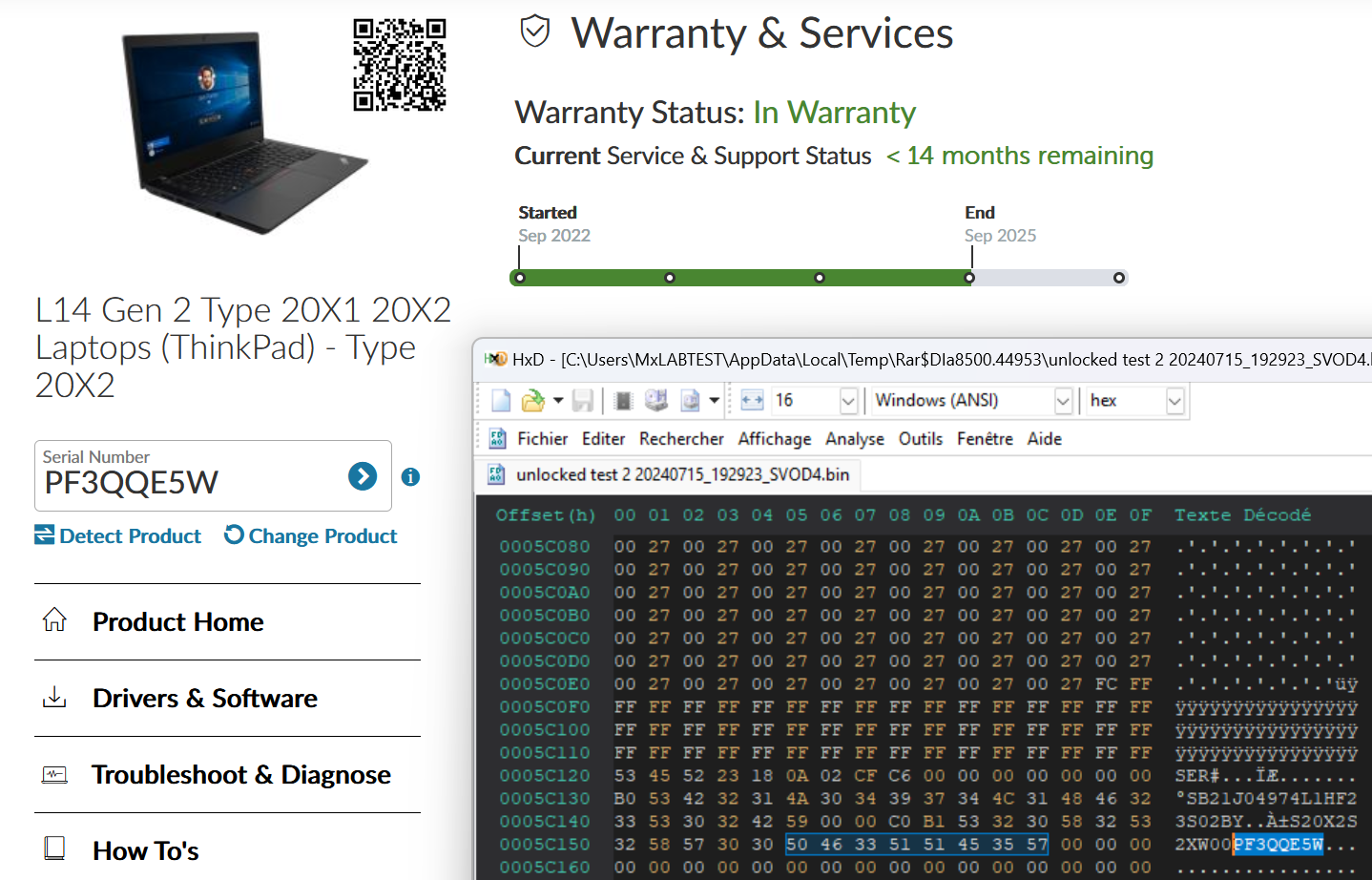The width and height of the screenshot is (1372, 880).
Task: Click the New file icon in HxD
Action: pyautogui.click(x=501, y=401)
